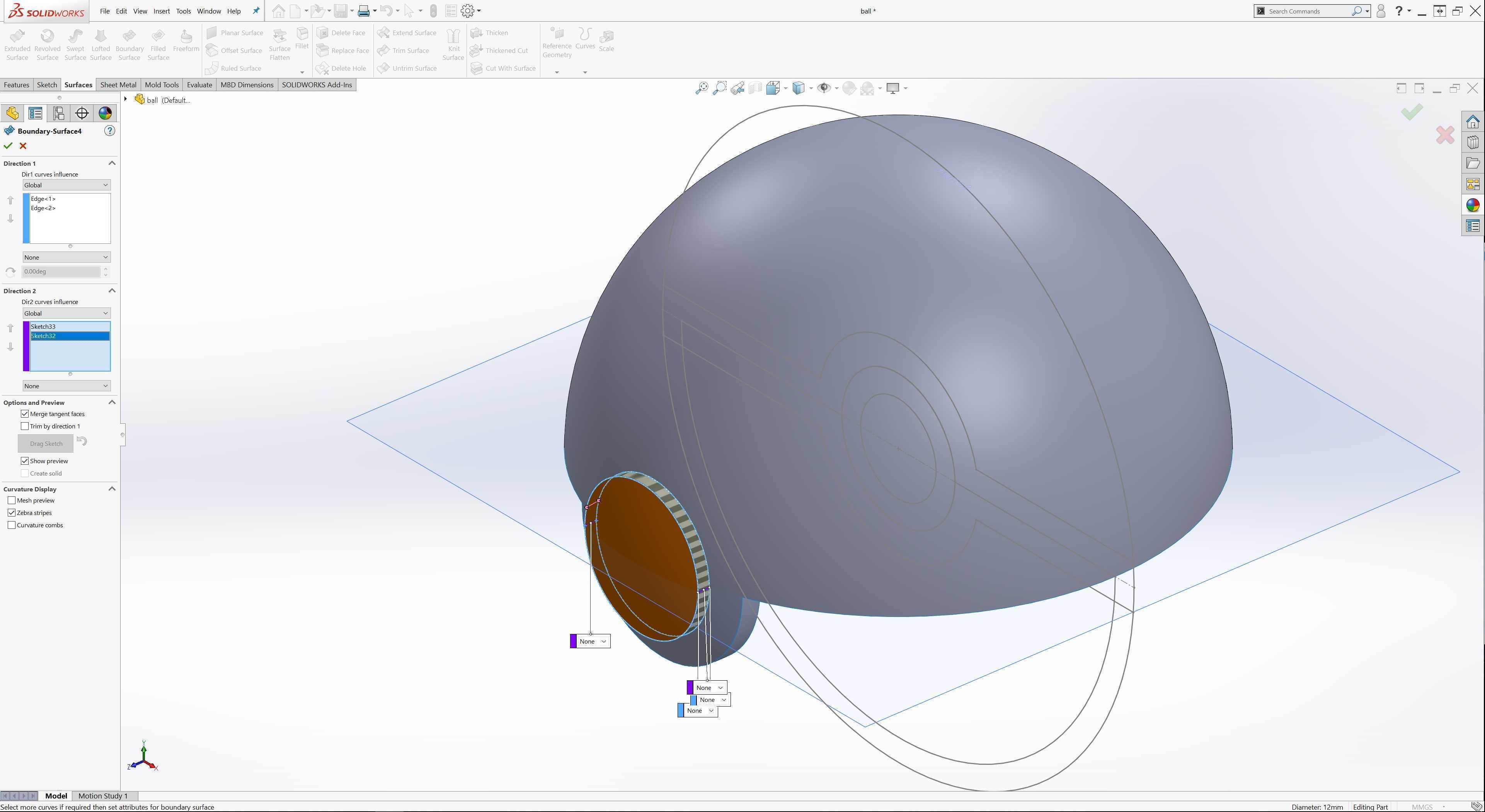
Task: Move Direction 2 curve down arrow
Action: pos(10,347)
